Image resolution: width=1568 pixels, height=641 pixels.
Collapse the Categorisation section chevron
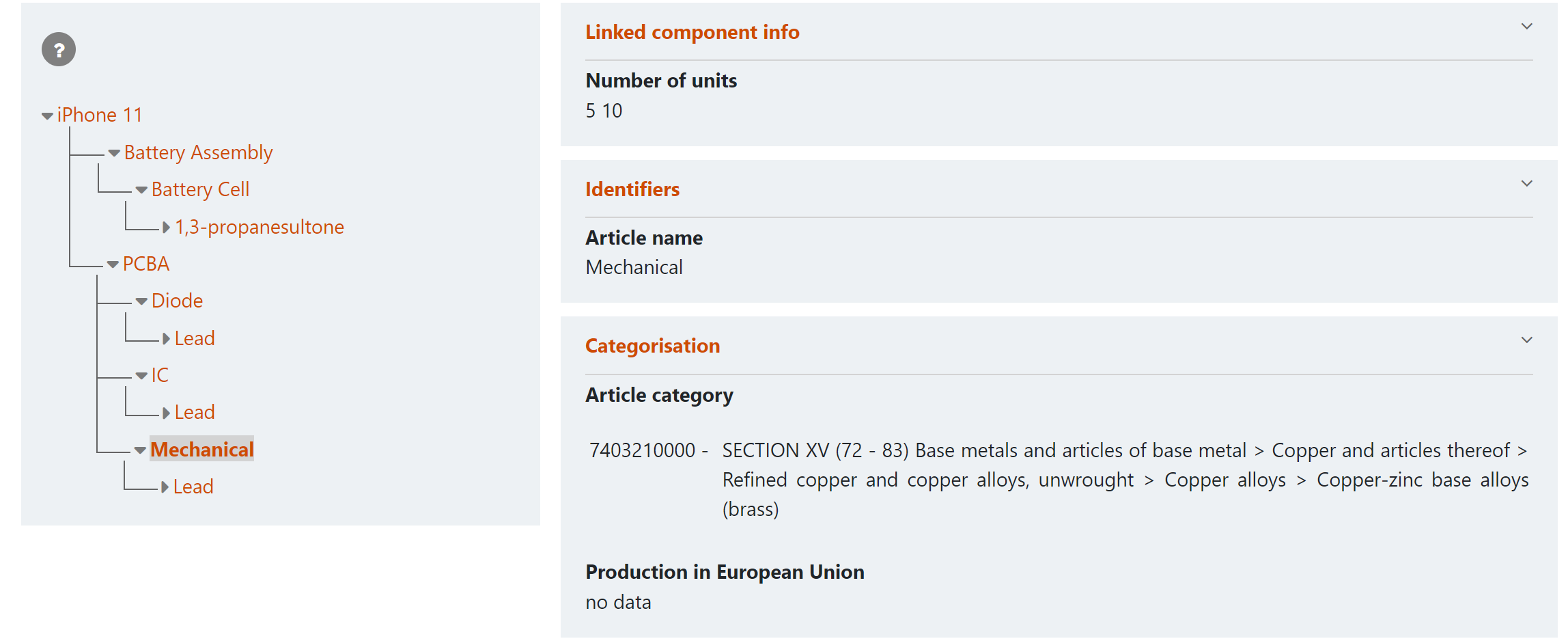coord(1526,340)
